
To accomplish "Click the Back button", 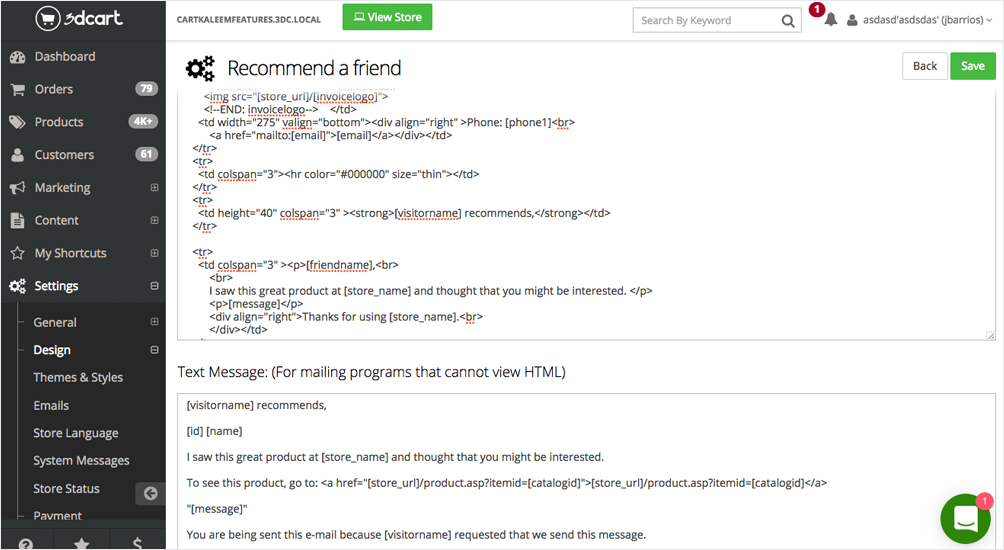I will pos(925,66).
